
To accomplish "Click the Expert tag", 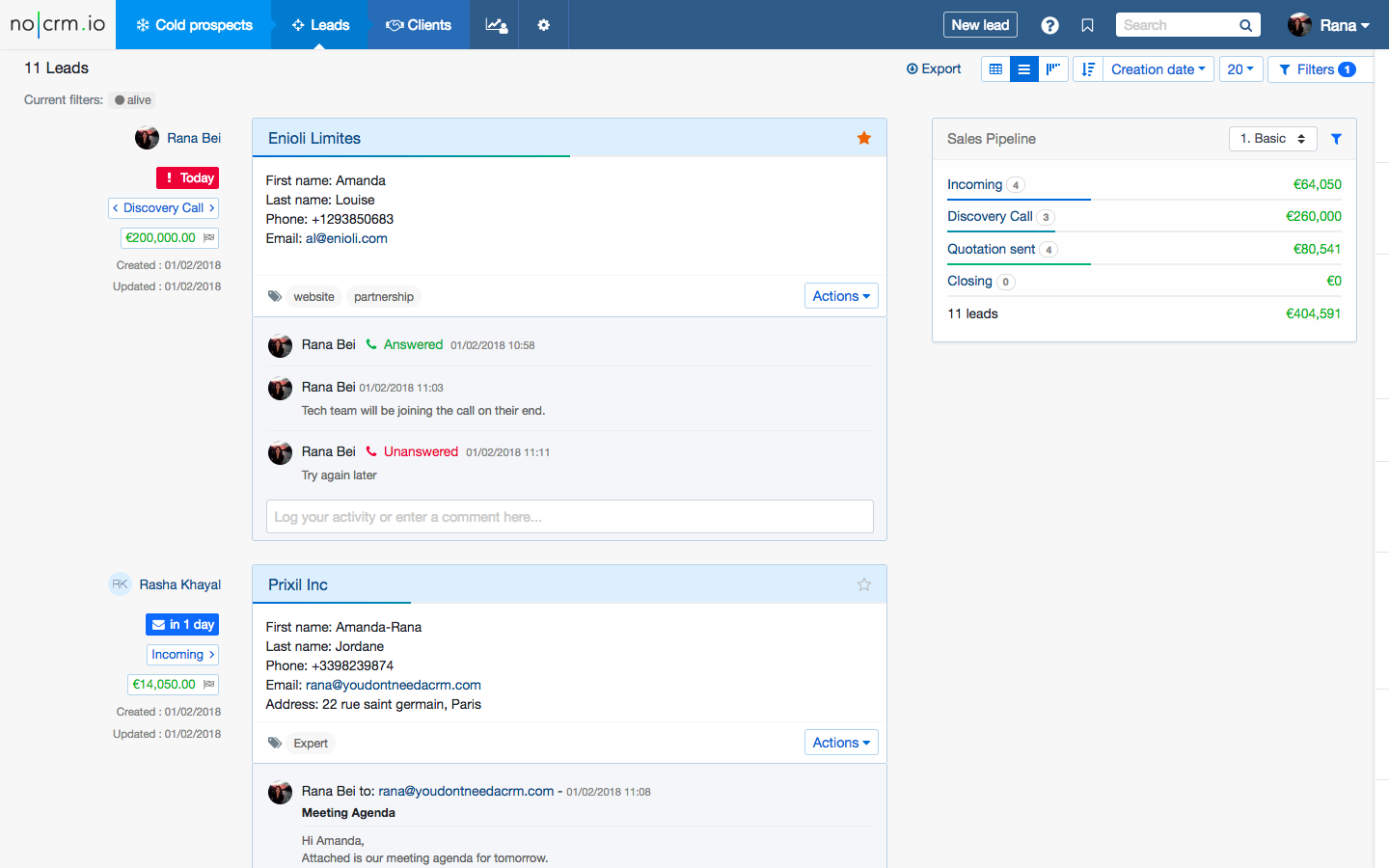I will coord(311,744).
